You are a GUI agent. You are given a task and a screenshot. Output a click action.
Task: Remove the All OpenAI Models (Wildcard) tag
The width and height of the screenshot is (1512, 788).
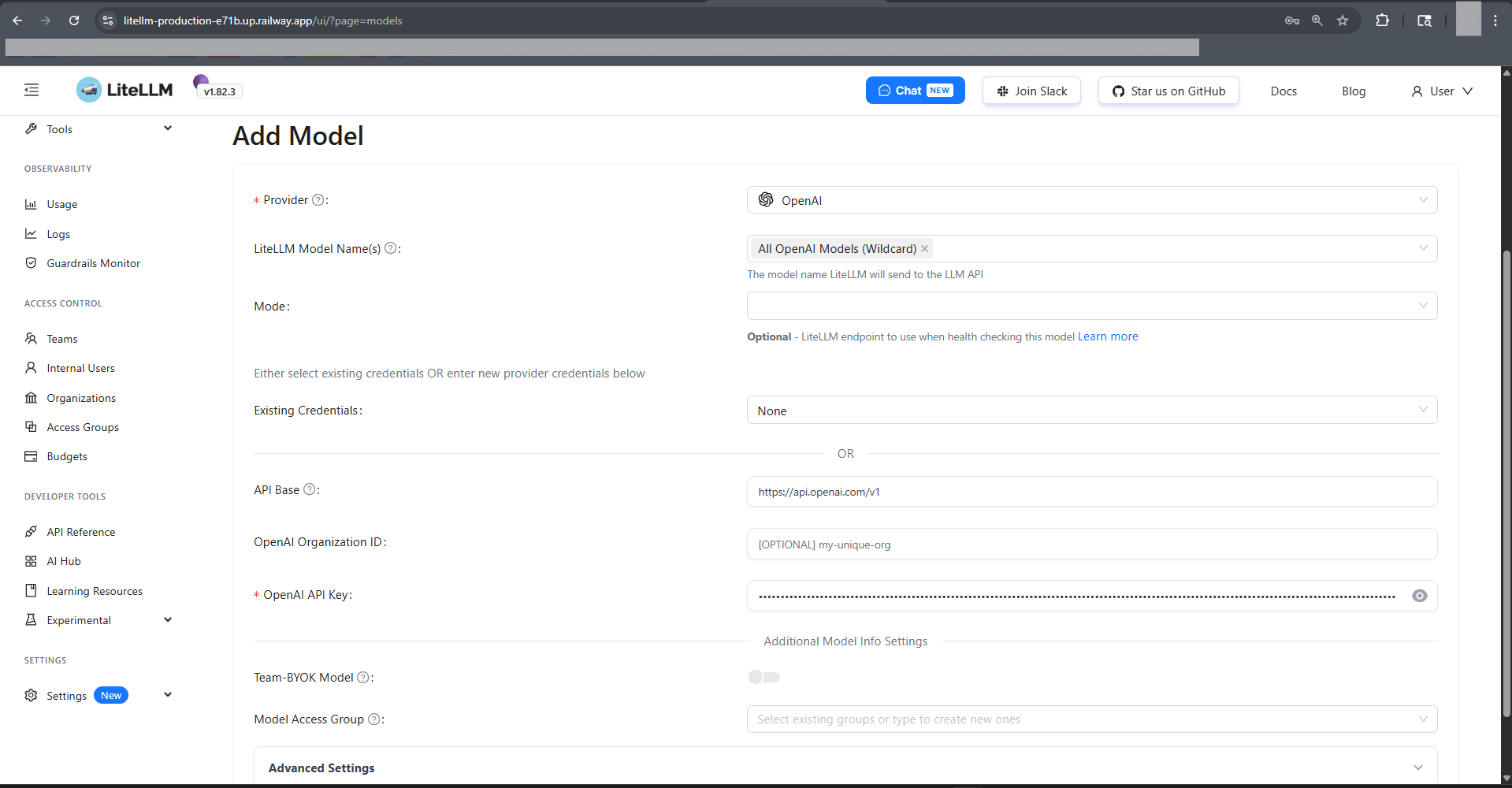[923, 248]
